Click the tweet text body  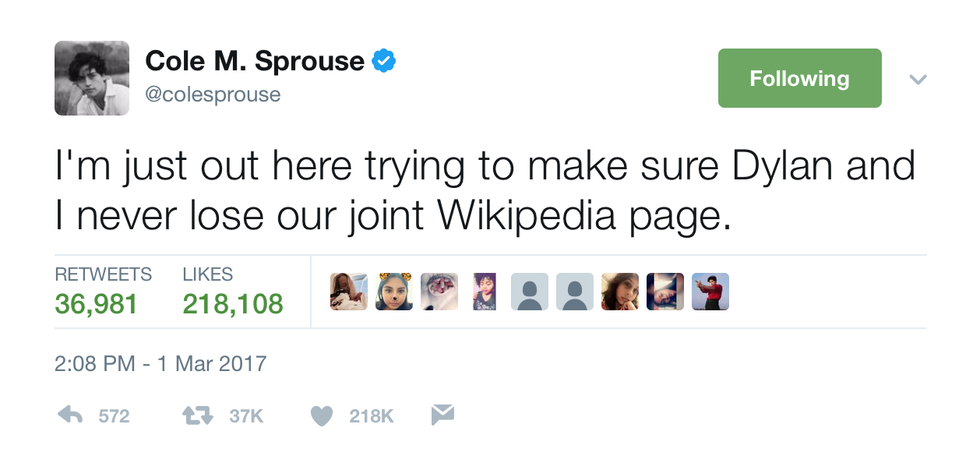click(485, 193)
